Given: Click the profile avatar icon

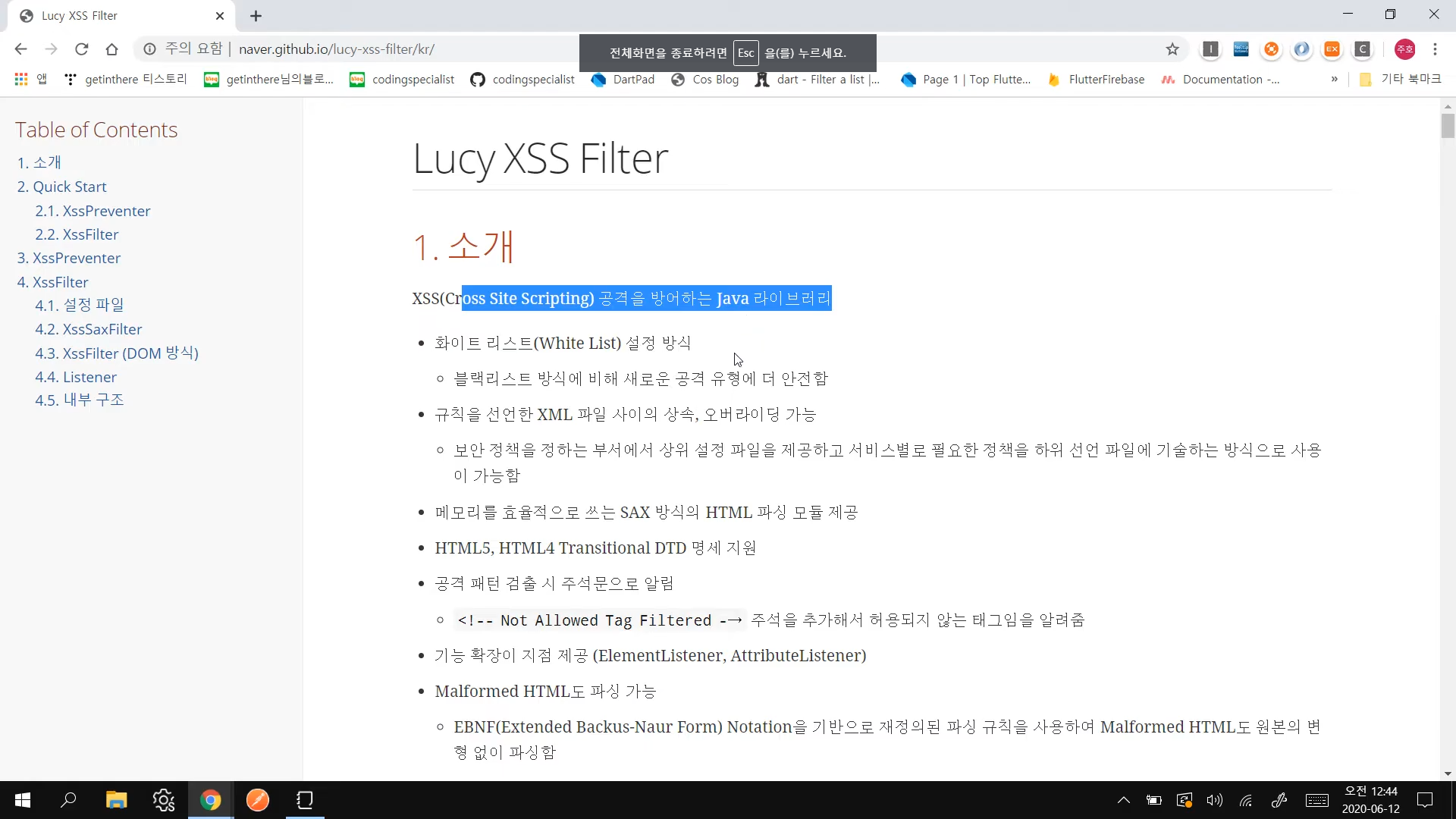Looking at the screenshot, I should pyautogui.click(x=1404, y=49).
